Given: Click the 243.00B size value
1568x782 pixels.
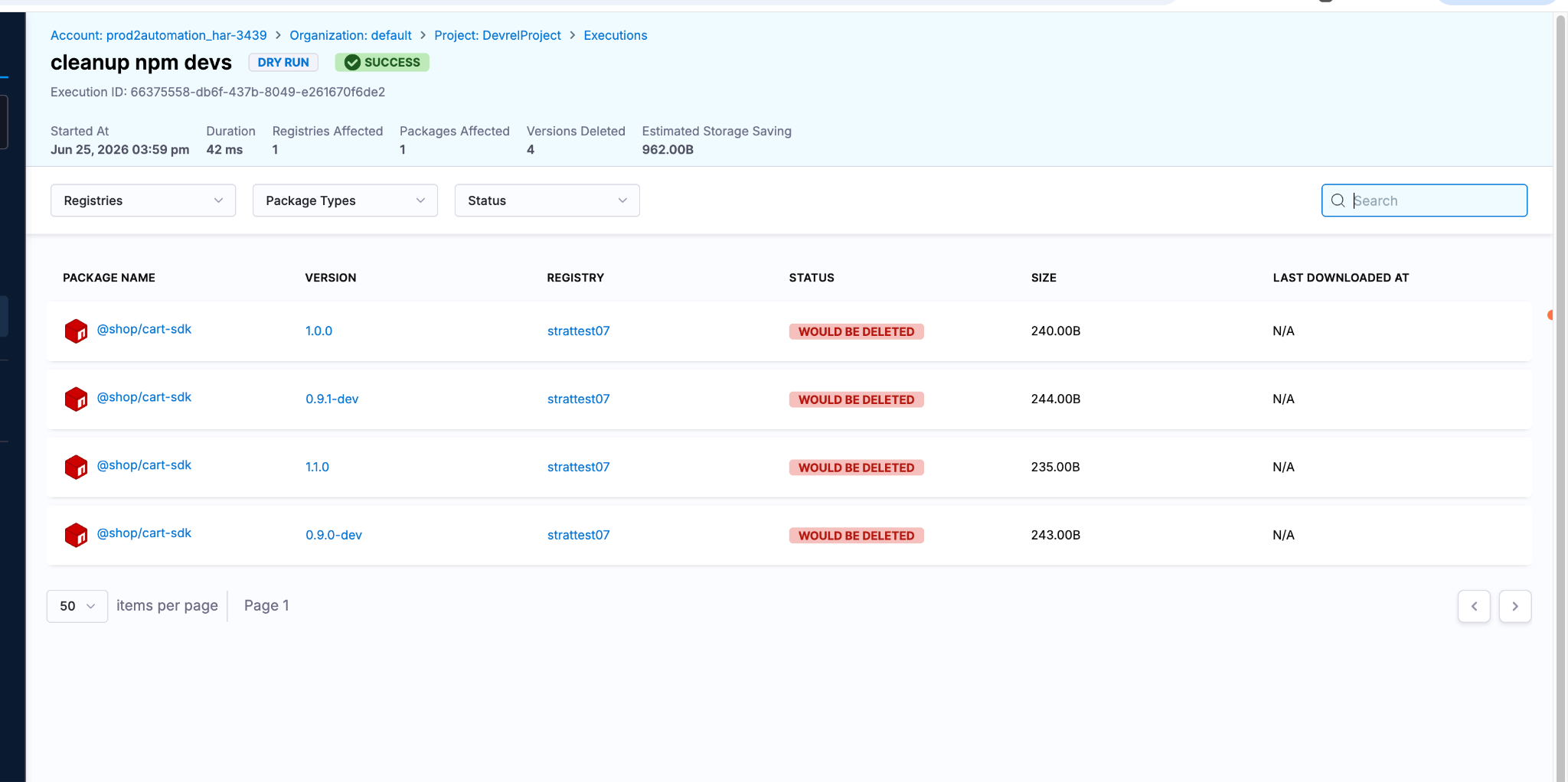Looking at the screenshot, I should tap(1056, 536).
